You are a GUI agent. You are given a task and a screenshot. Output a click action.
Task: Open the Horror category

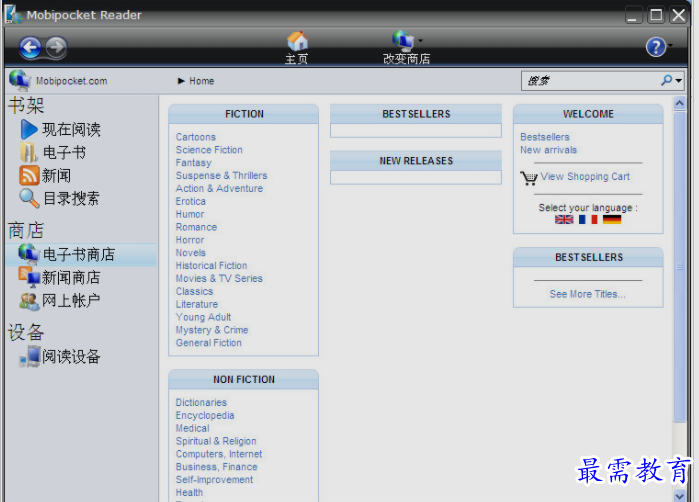(x=190, y=240)
